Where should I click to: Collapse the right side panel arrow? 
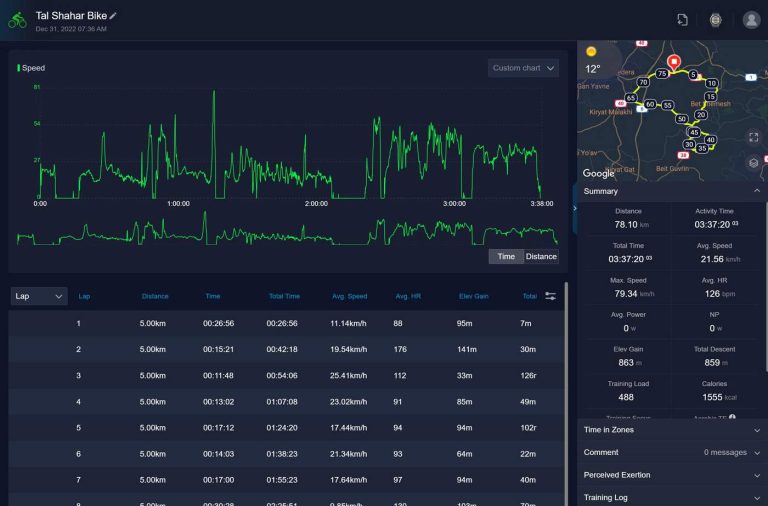[x=574, y=208]
